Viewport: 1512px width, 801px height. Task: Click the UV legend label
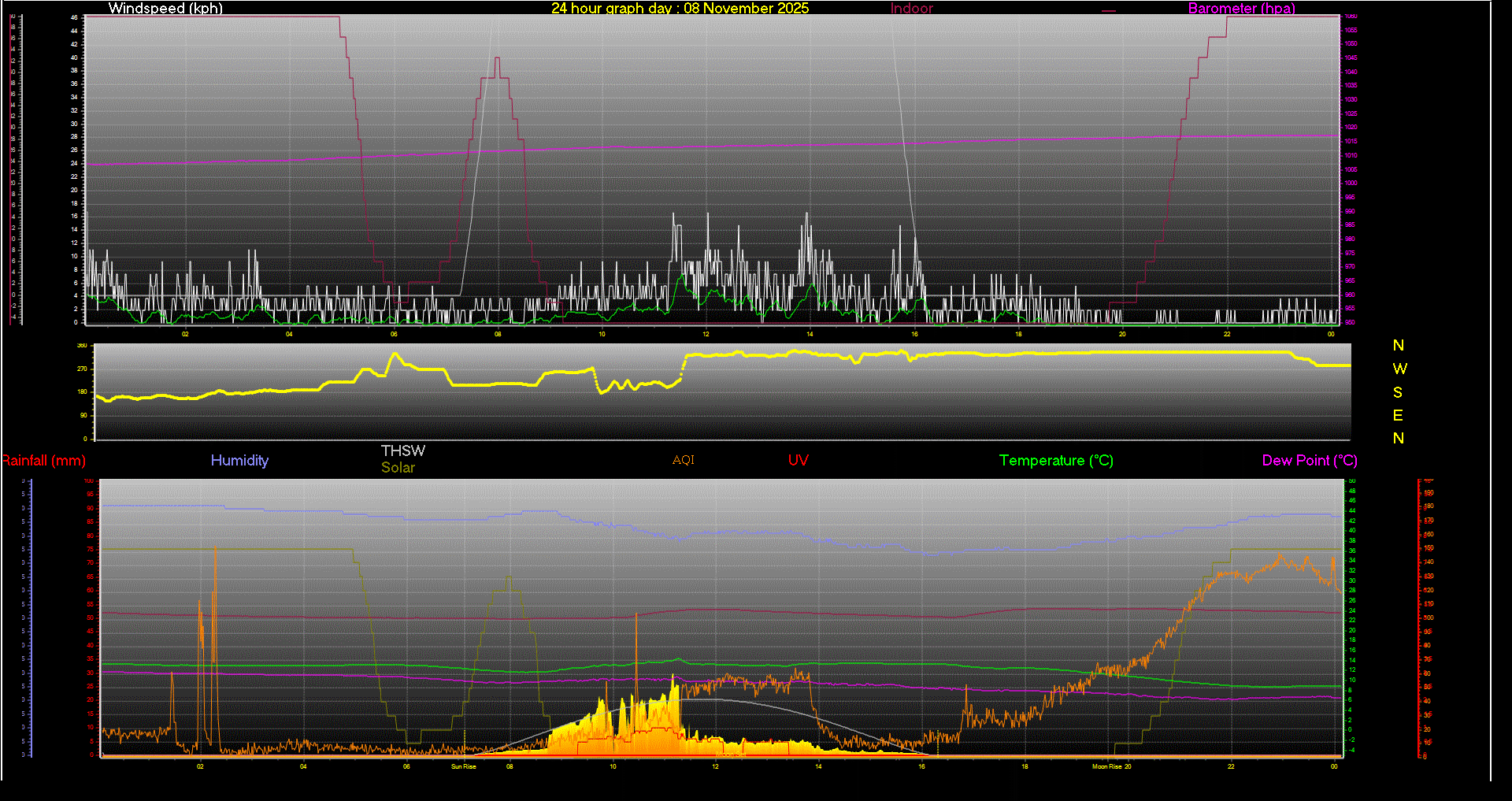coord(798,461)
